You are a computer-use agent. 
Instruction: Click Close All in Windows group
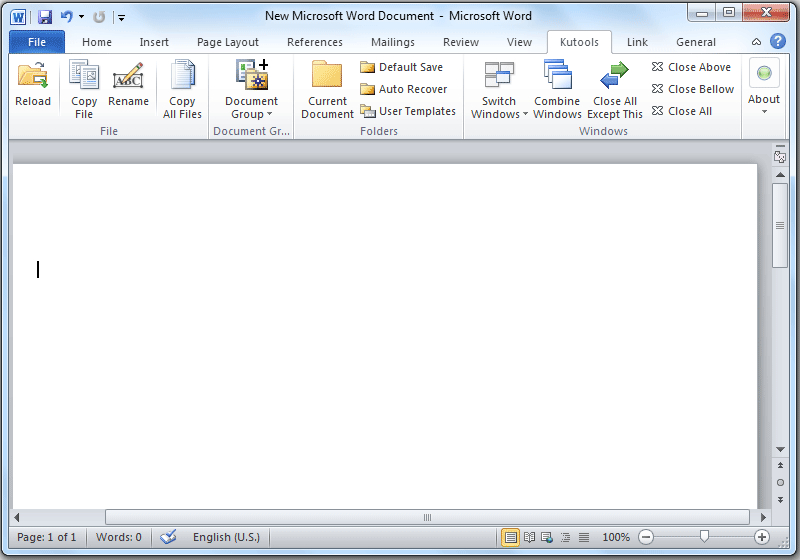pos(682,111)
